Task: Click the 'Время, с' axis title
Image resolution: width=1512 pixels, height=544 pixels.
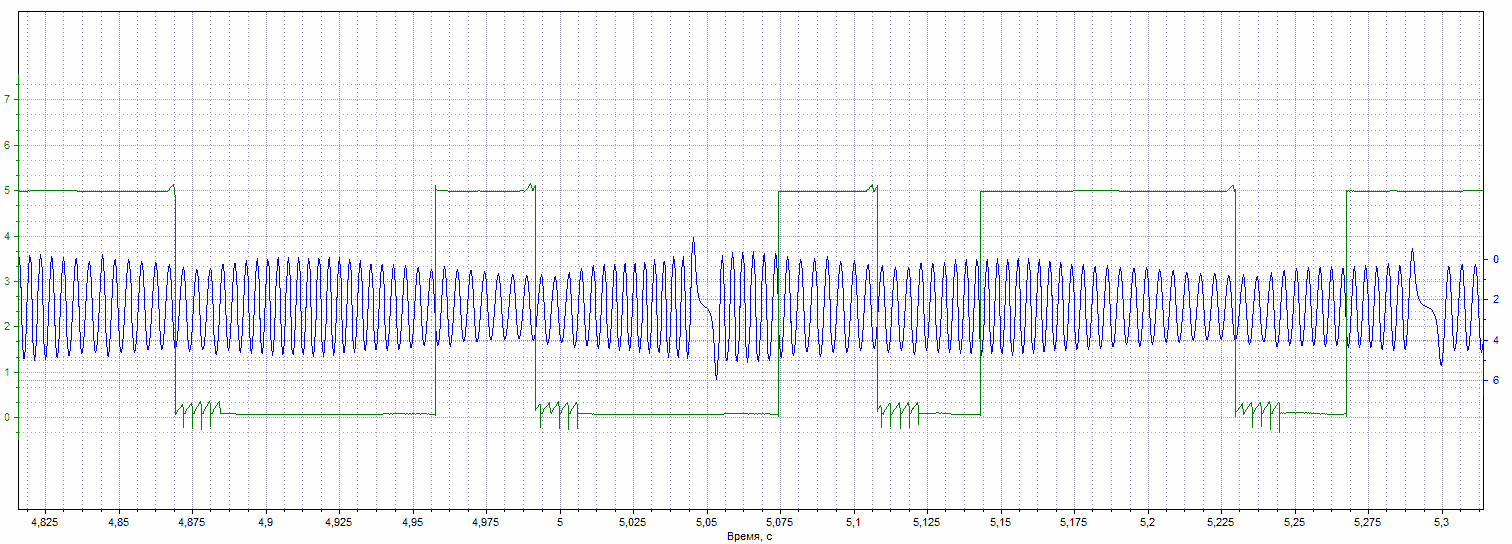Action: pyautogui.click(x=749, y=536)
